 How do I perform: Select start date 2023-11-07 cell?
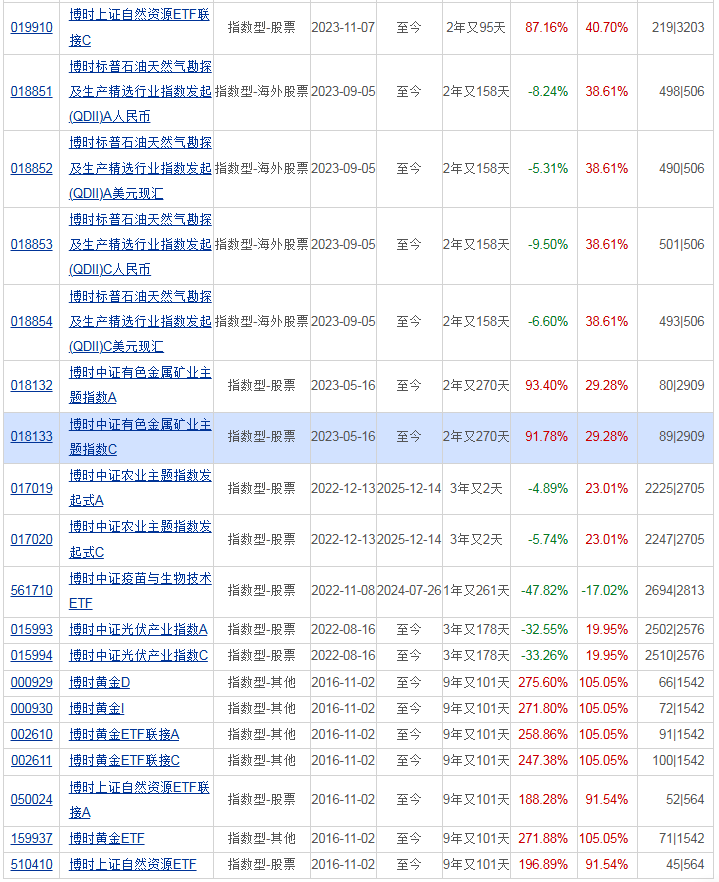click(x=343, y=28)
